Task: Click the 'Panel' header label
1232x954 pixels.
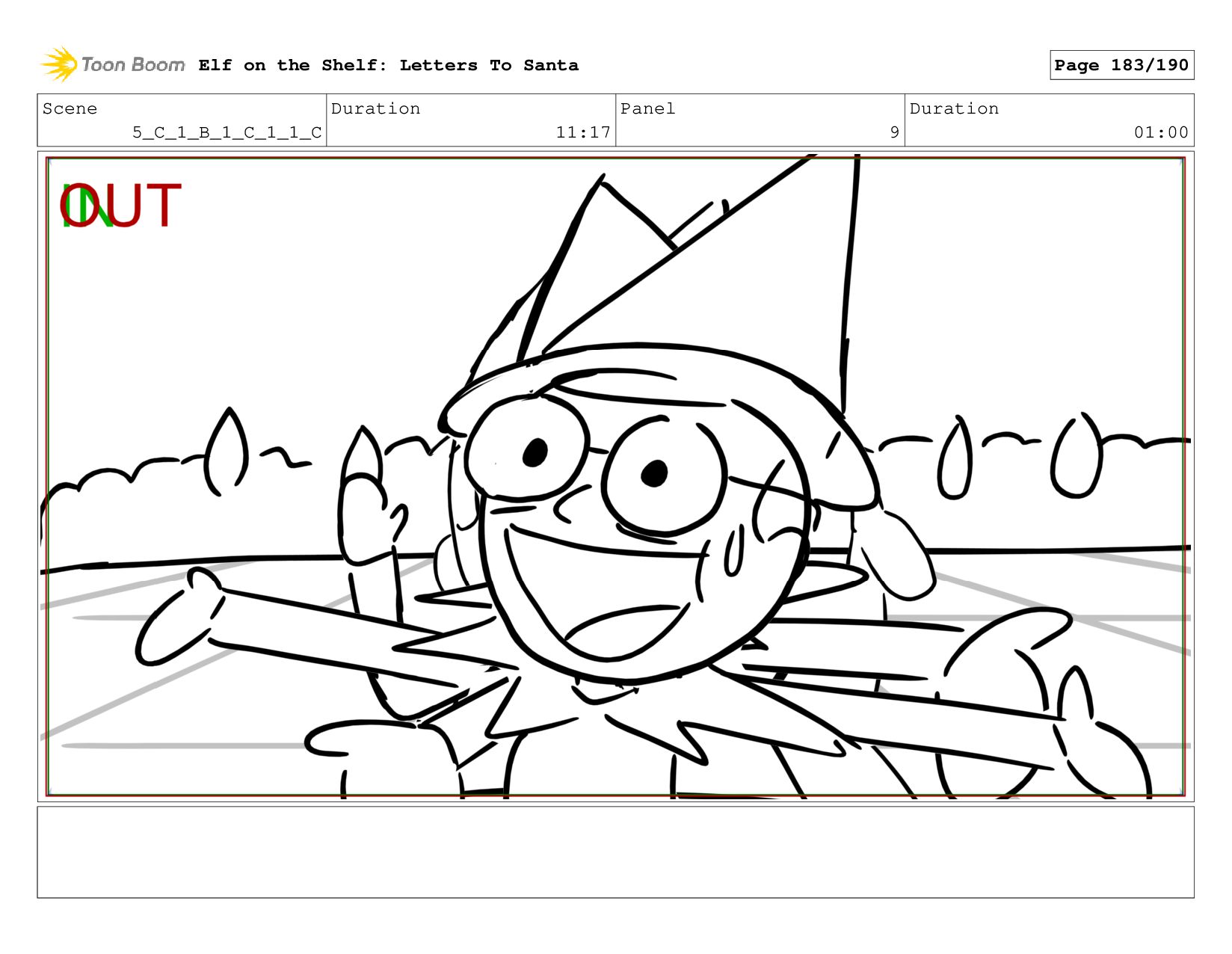Action: [x=647, y=108]
